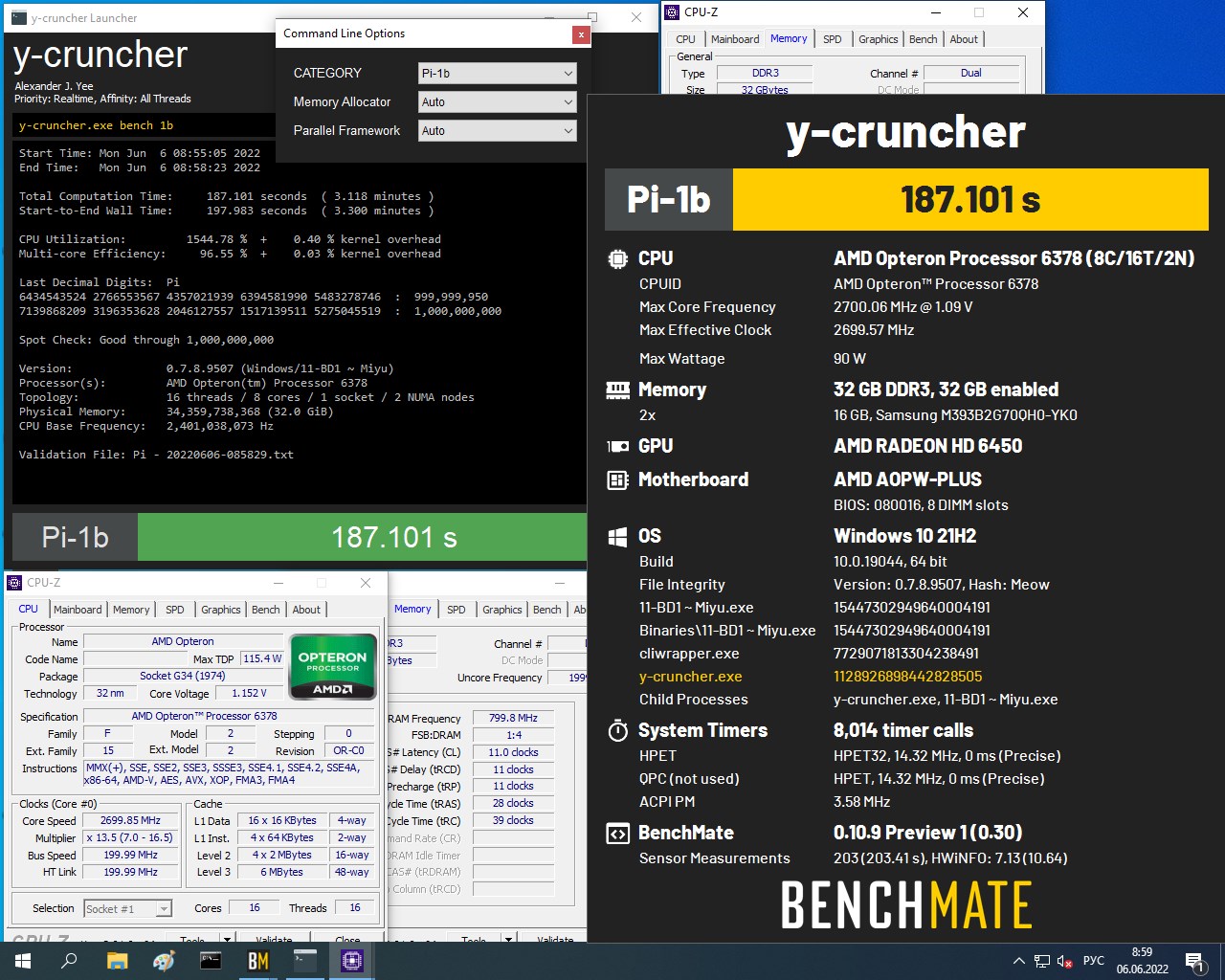Click CPU-Z title icon in bottom-left window

click(x=14, y=583)
